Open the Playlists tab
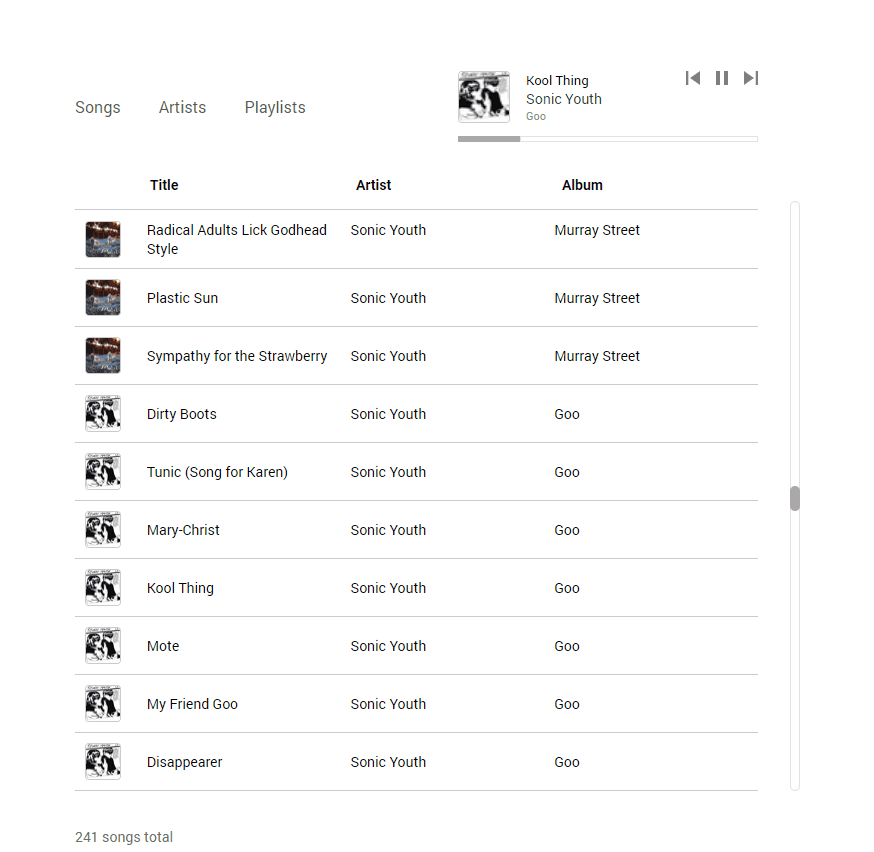Image resolution: width=874 pixels, height=852 pixels. (x=275, y=107)
